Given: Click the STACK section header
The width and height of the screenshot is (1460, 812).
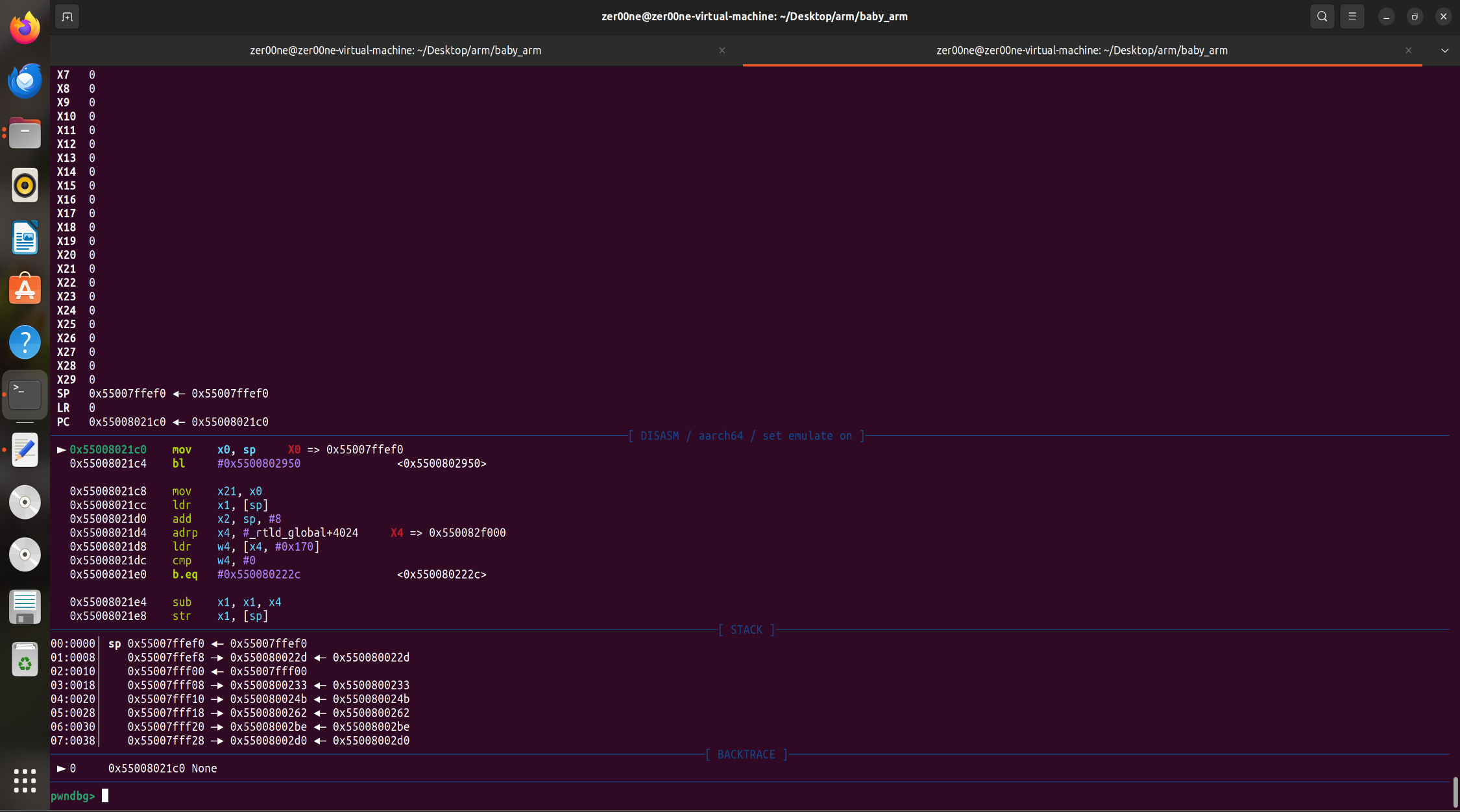Looking at the screenshot, I should pyautogui.click(x=746, y=630).
